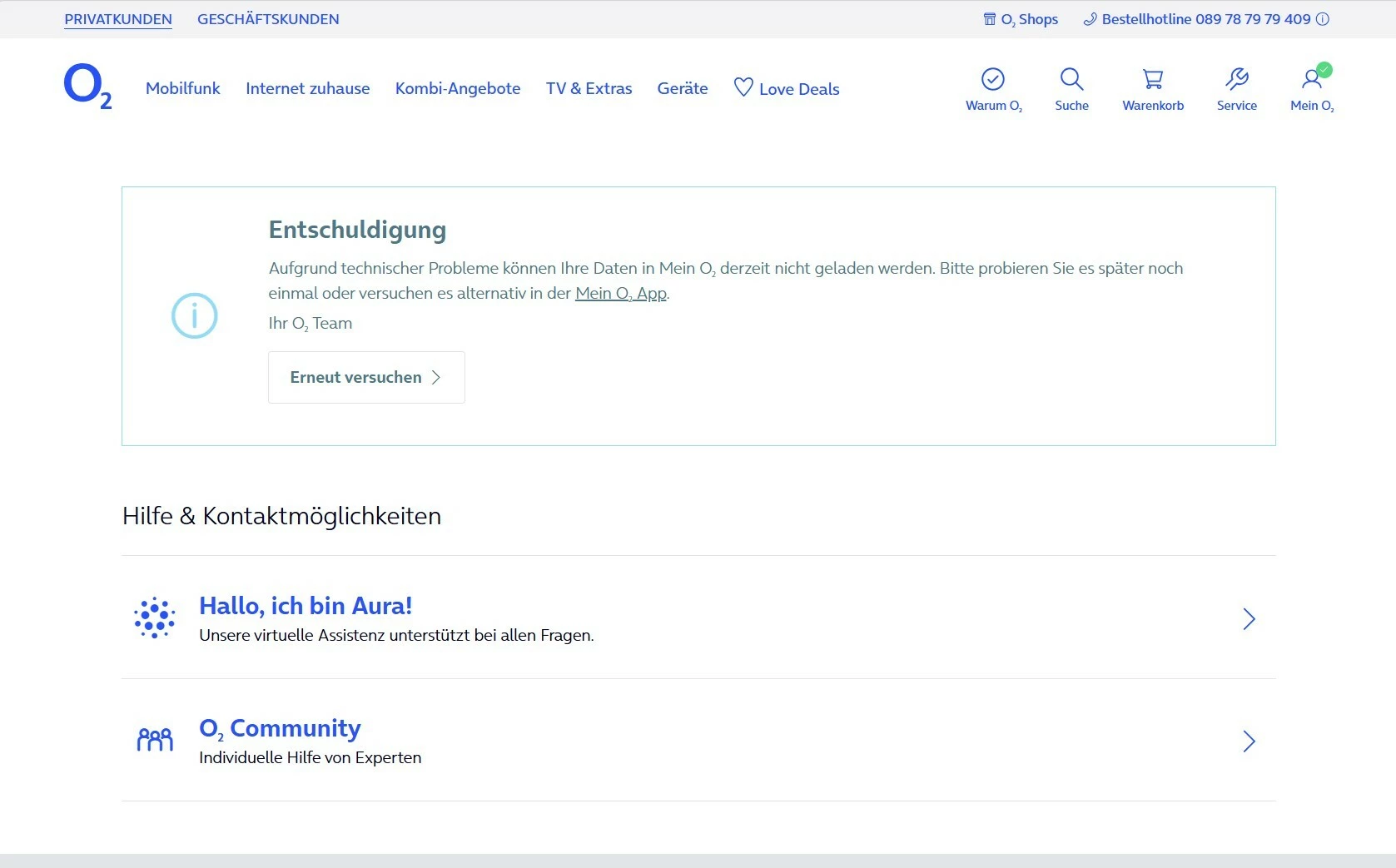Open the Kombi-Angebote menu

click(x=458, y=88)
